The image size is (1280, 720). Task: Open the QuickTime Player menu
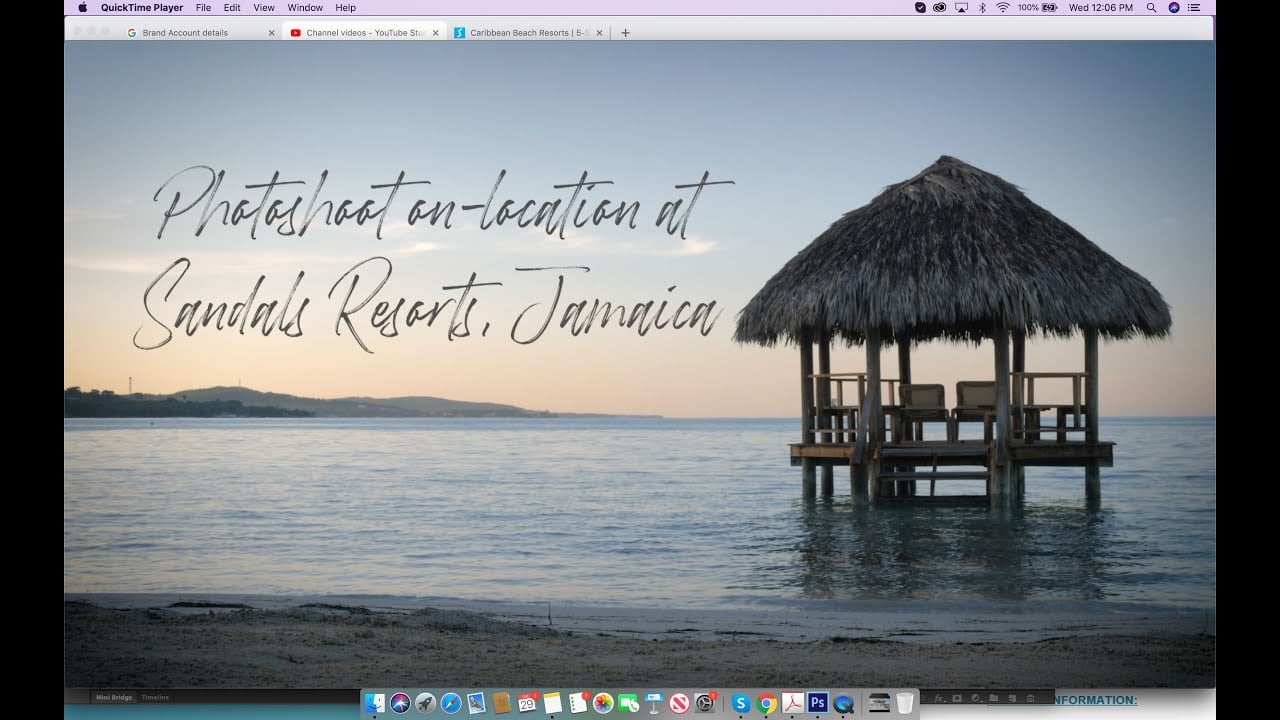pos(142,7)
